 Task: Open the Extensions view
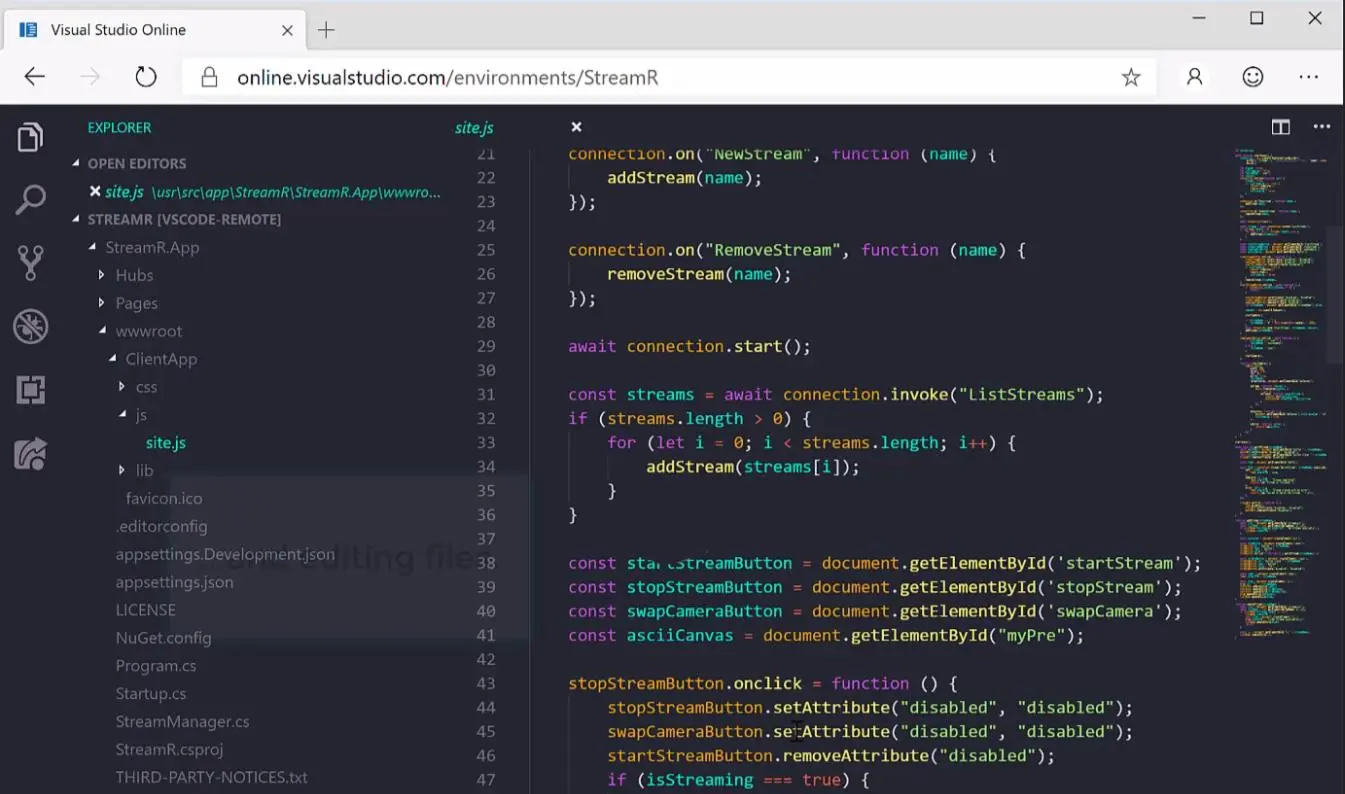29,390
